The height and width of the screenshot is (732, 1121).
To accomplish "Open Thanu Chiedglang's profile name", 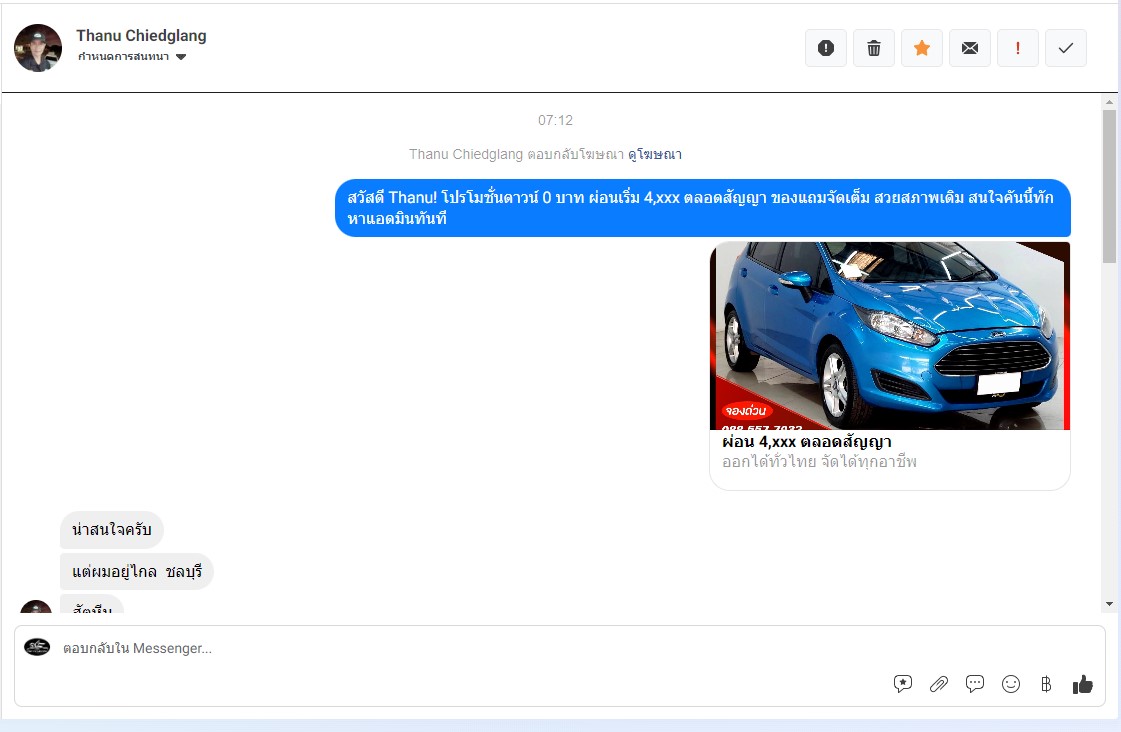I will pos(141,36).
